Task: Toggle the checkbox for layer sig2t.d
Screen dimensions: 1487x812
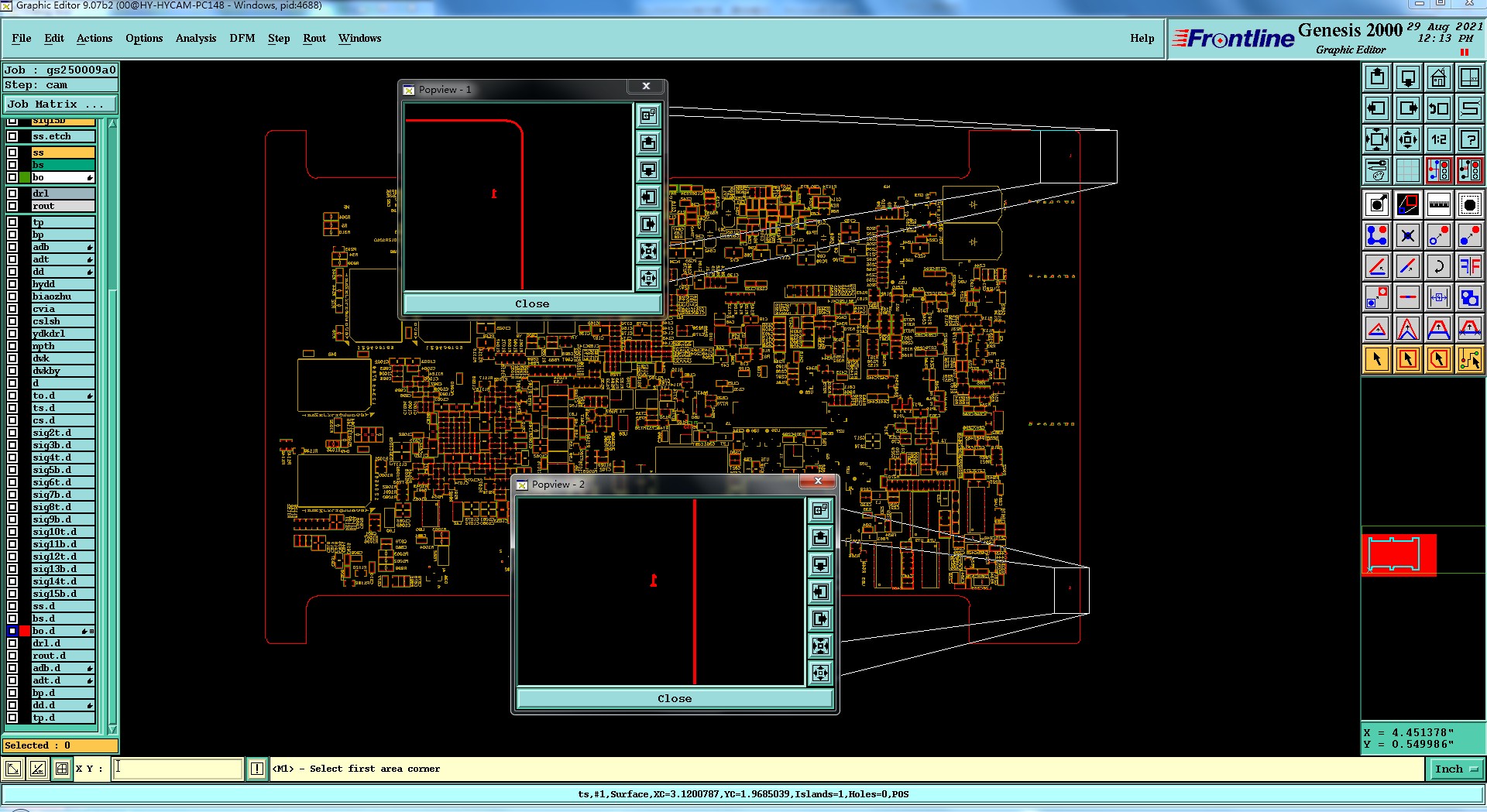Action: [12, 433]
